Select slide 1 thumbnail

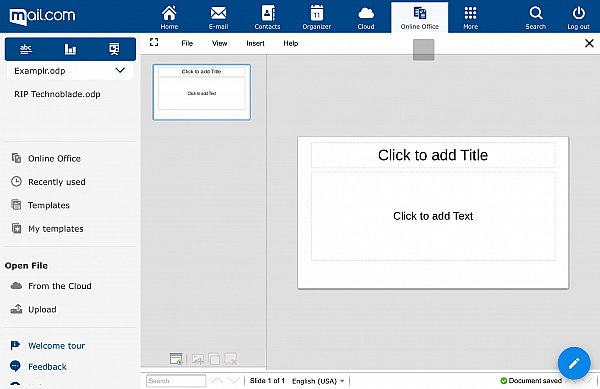click(x=202, y=92)
